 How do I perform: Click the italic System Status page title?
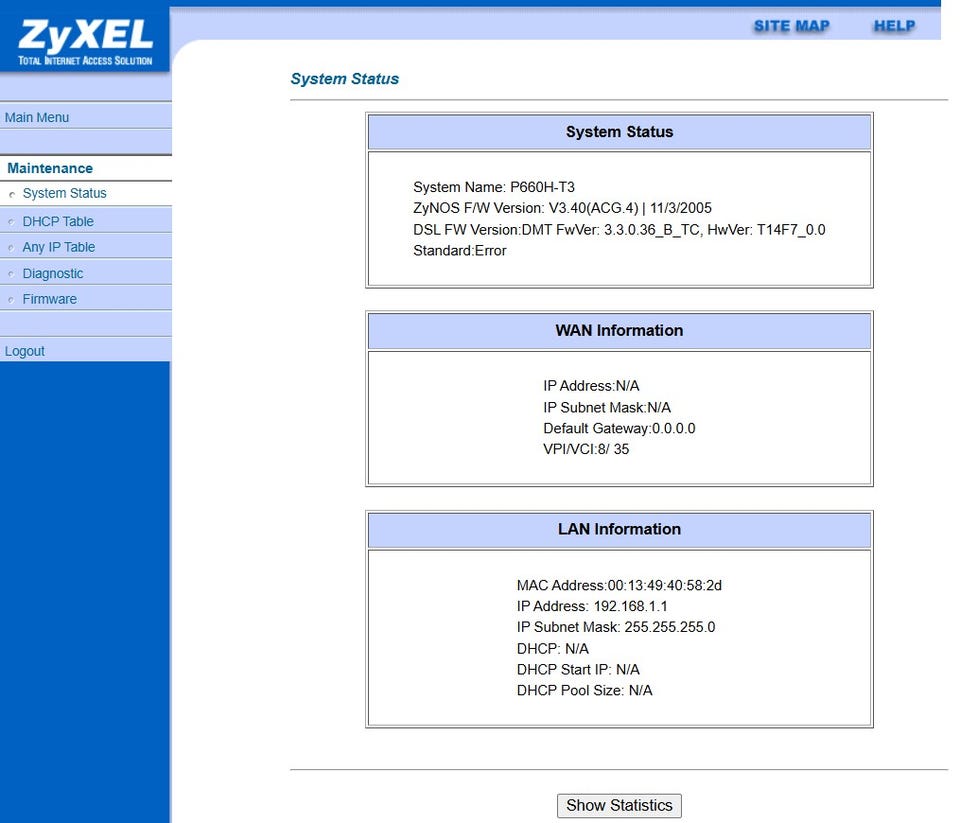(x=344, y=79)
